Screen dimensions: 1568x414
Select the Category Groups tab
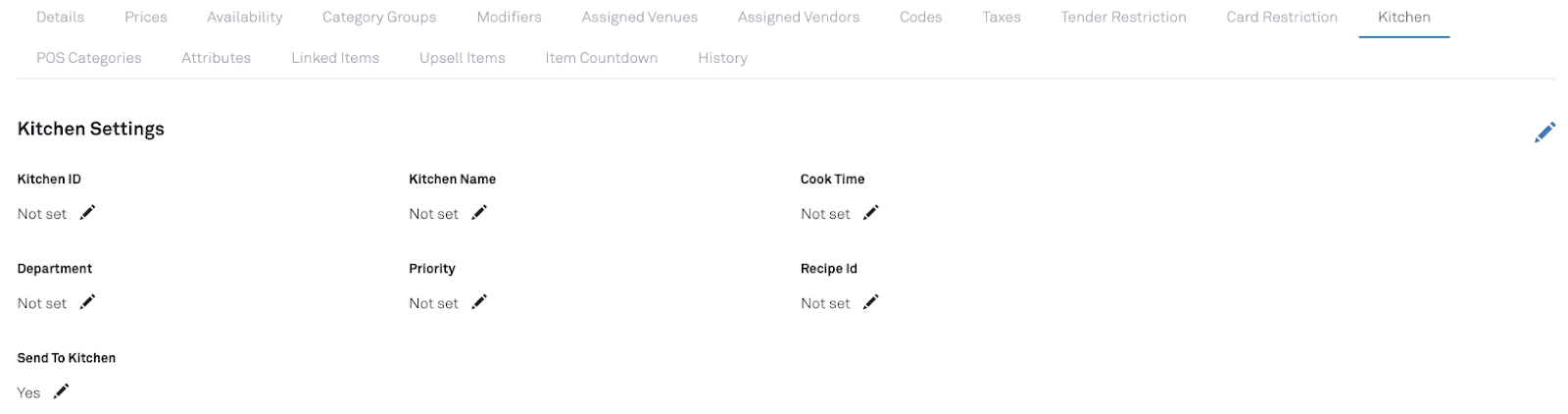(x=379, y=17)
